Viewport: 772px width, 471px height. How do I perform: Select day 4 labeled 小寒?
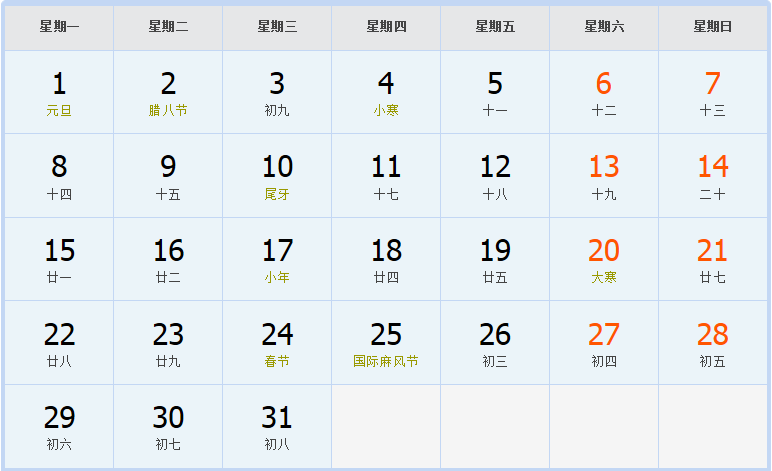386,92
